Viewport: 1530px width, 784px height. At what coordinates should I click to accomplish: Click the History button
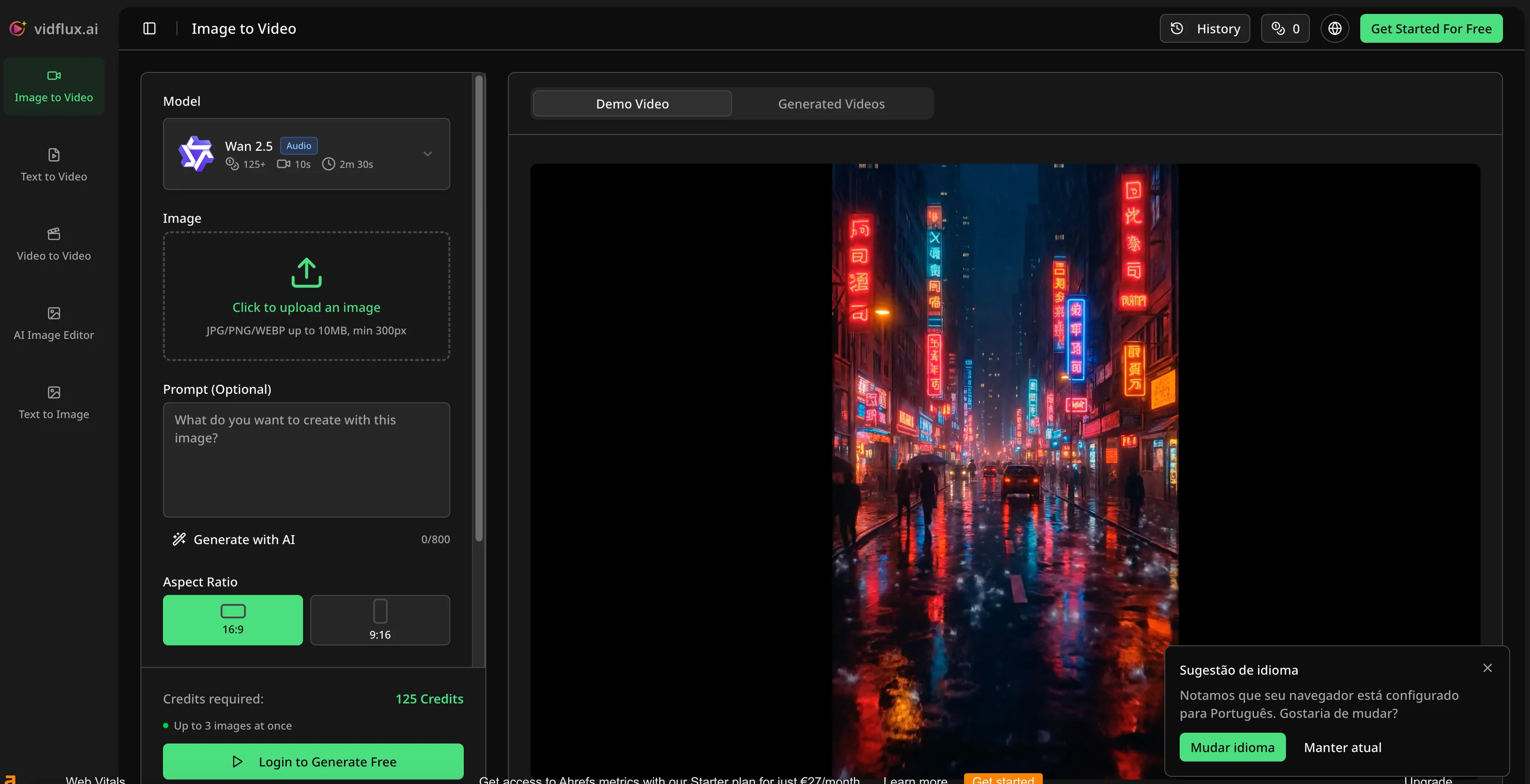(1204, 28)
